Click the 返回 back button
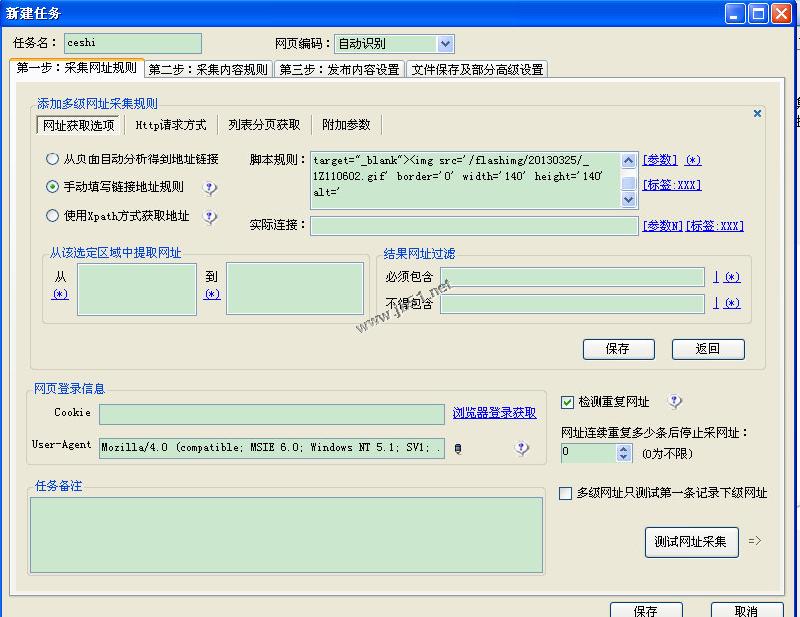Viewport: 800px width, 617px height. coord(708,349)
